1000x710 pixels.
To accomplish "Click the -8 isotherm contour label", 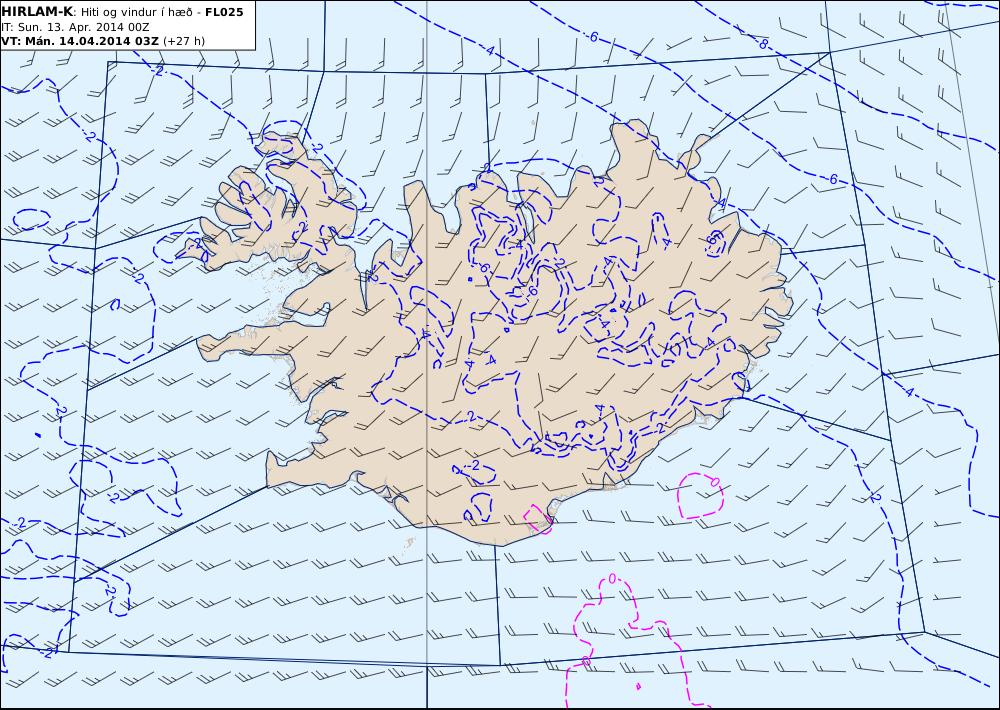I will 762,44.
